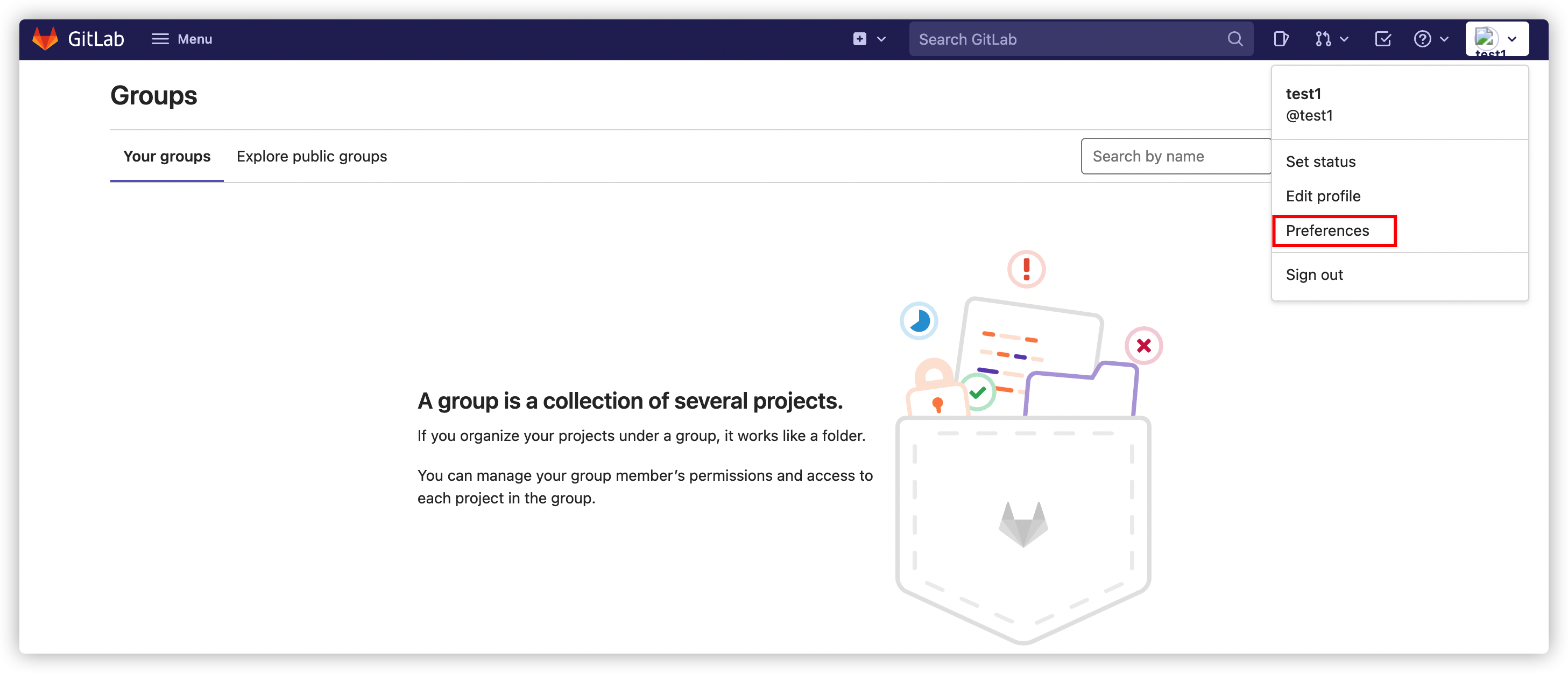Click Edit profile in user menu
1568x673 pixels.
tap(1323, 196)
